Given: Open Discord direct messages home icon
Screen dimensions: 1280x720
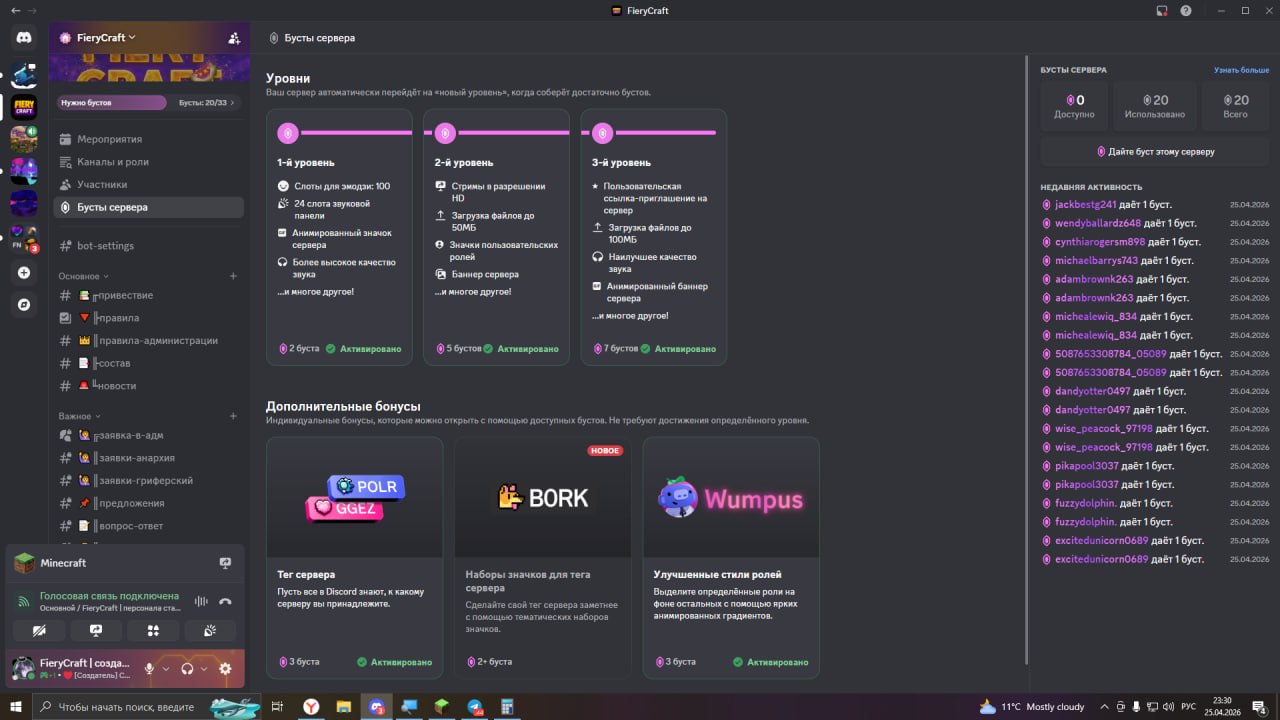Looking at the screenshot, I should pos(24,38).
